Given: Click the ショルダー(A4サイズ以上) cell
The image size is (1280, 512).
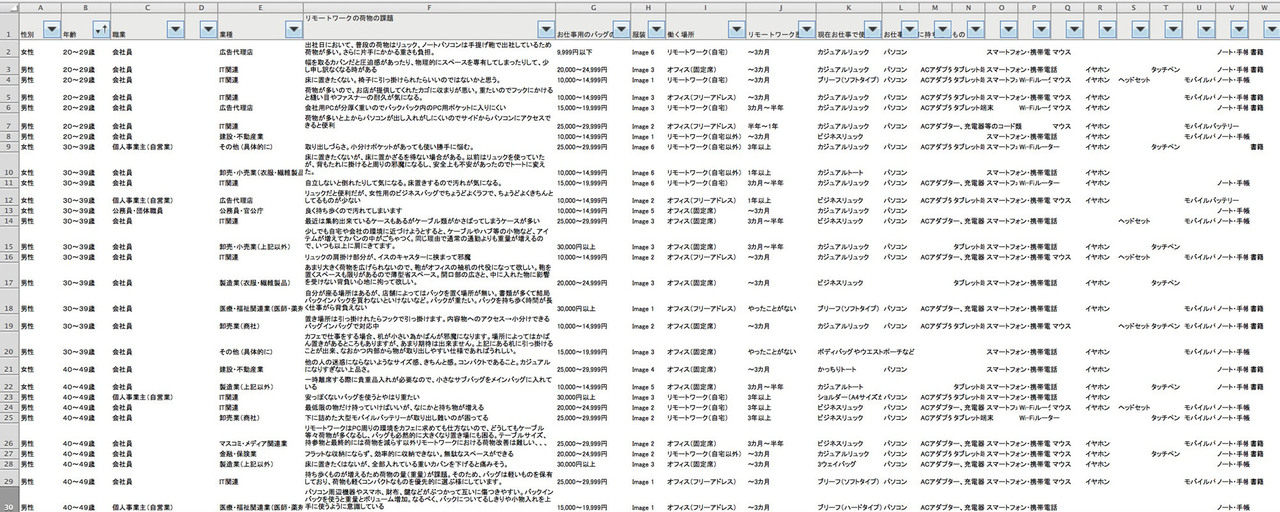Looking at the screenshot, I should (850, 397).
